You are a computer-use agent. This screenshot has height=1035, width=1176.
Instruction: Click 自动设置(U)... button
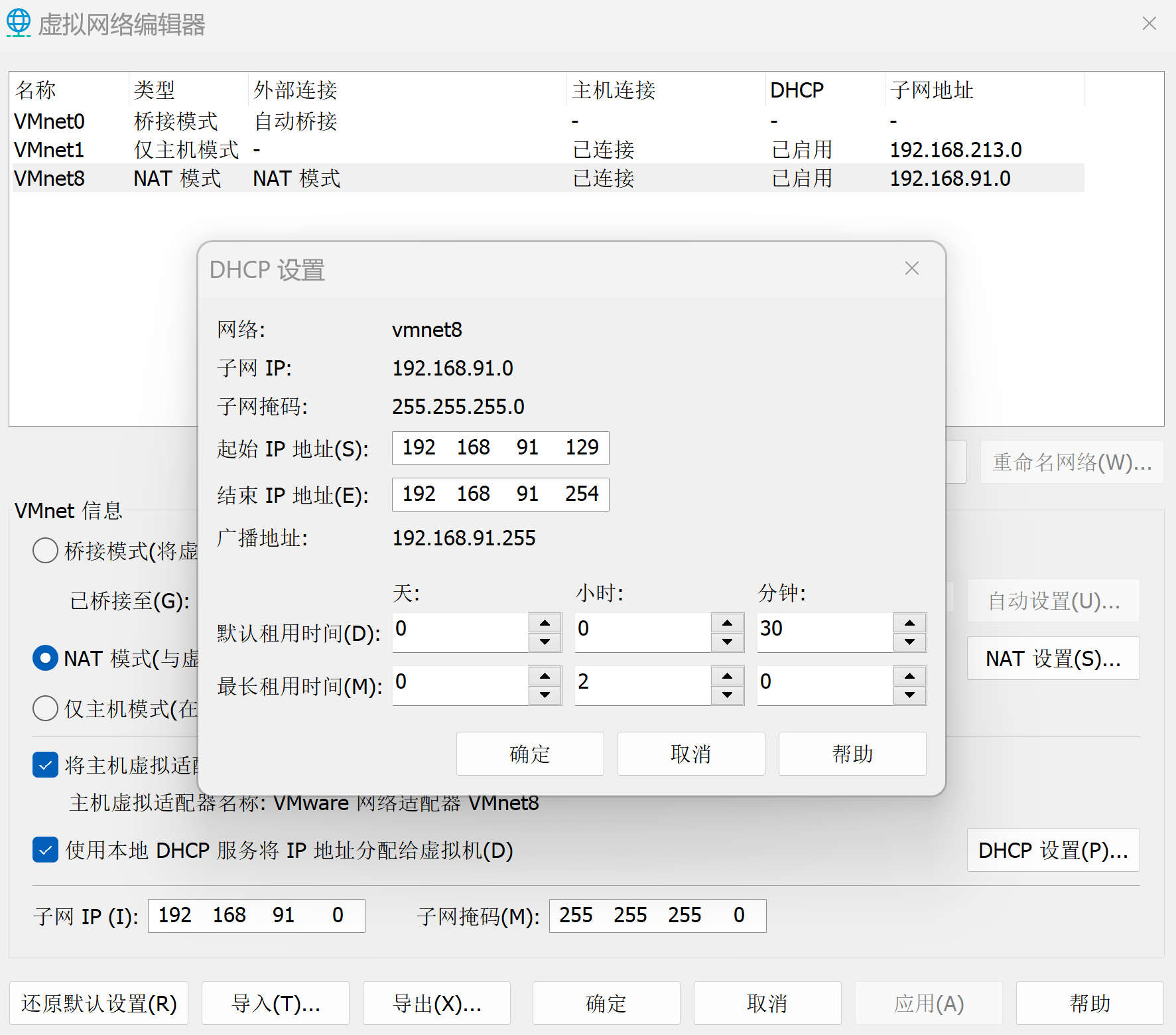tap(1053, 600)
